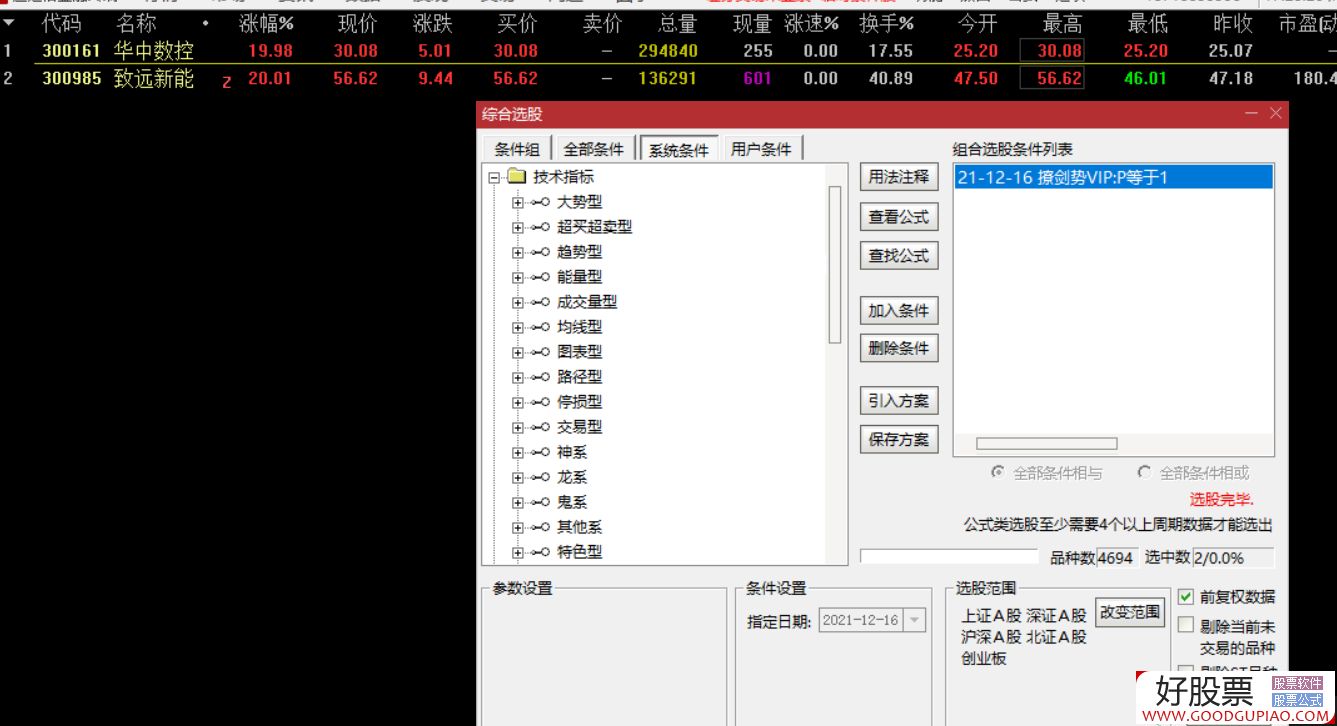Open the stock list header dropdown triangle

point(8,22)
